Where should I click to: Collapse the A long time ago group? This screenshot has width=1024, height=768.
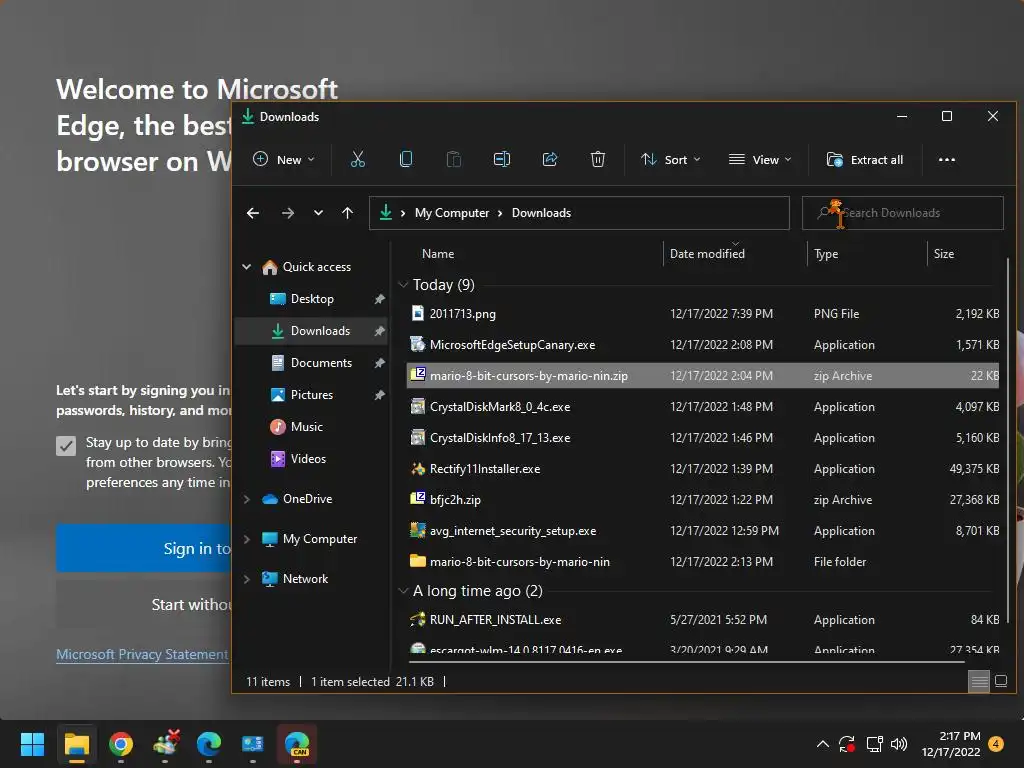tap(403, 591)
